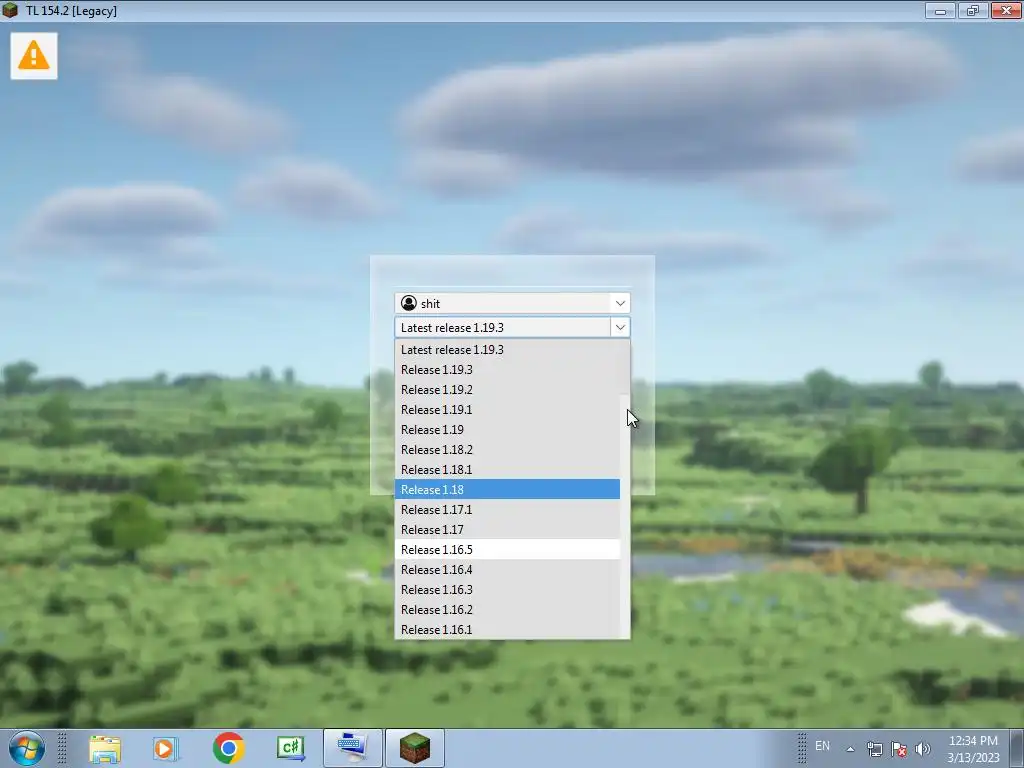
Task: Select Release 1.16.5 entry
Action: (507, 549)
